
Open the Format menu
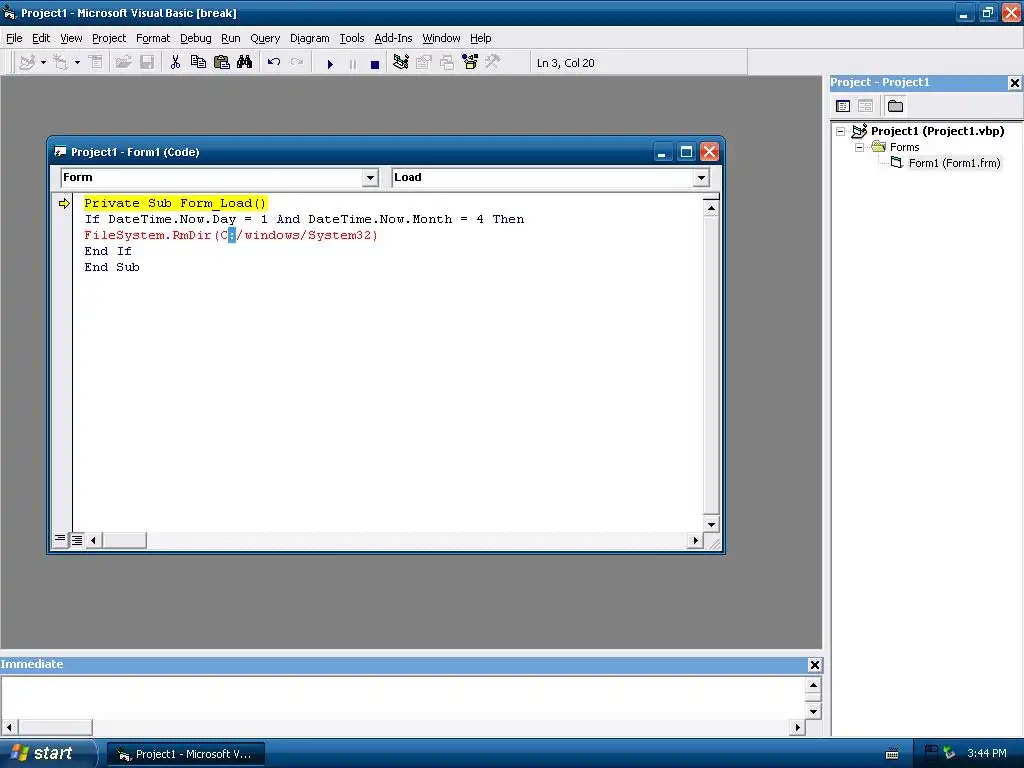(x=153, y=38)
